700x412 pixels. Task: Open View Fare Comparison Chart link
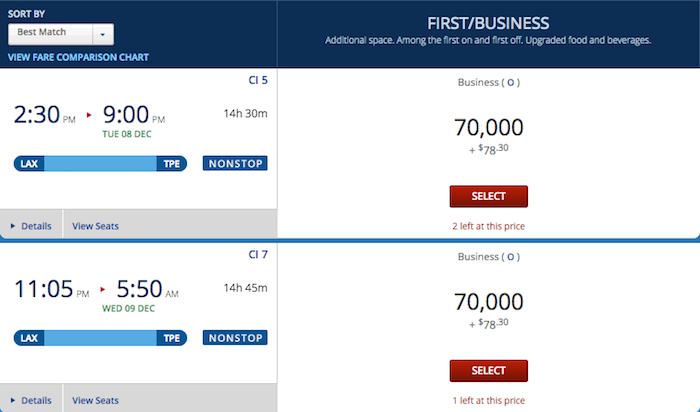point(78,57)
